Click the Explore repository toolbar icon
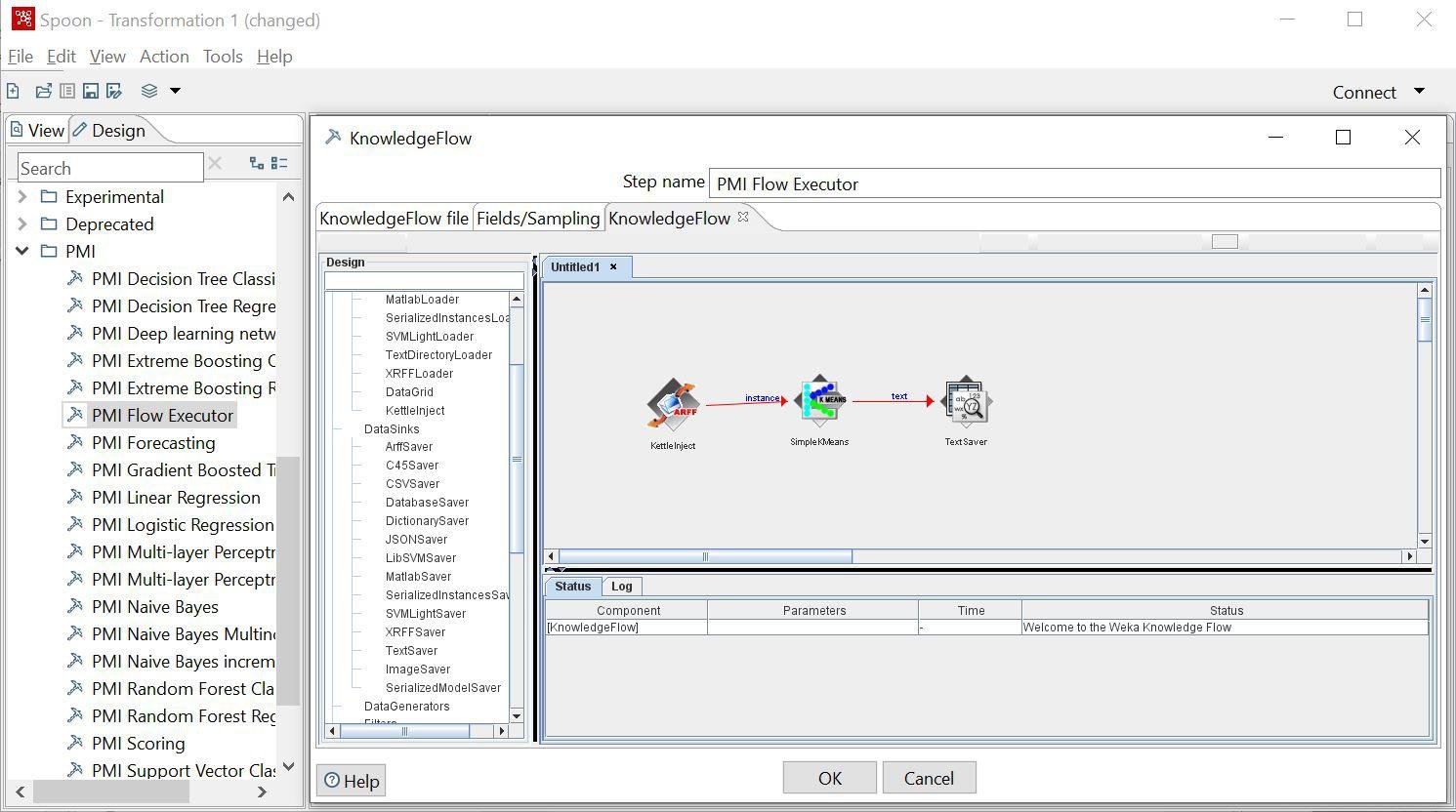This screenshot has height=812, width=1456. point(66,91)
